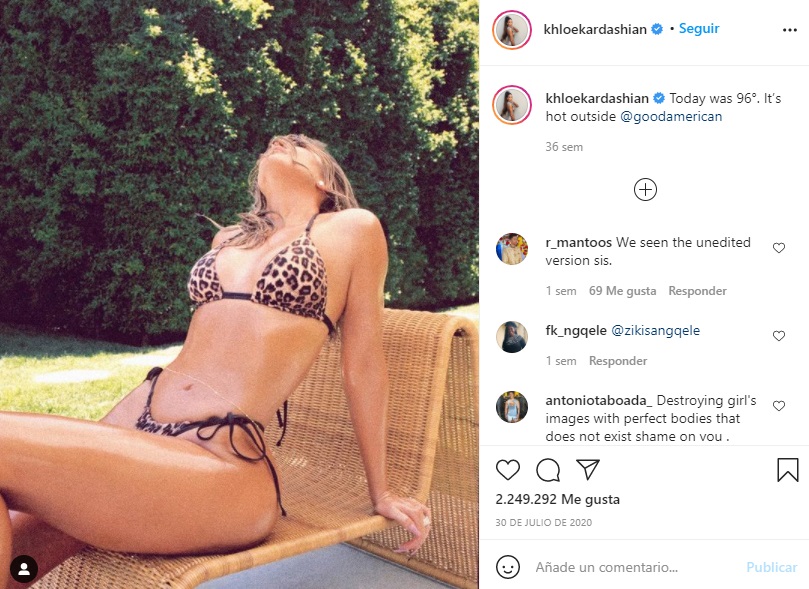View the 2.249.292 Me gusta list
The height and width of the screenshot is (589, 809).
(x=557, y=499)
